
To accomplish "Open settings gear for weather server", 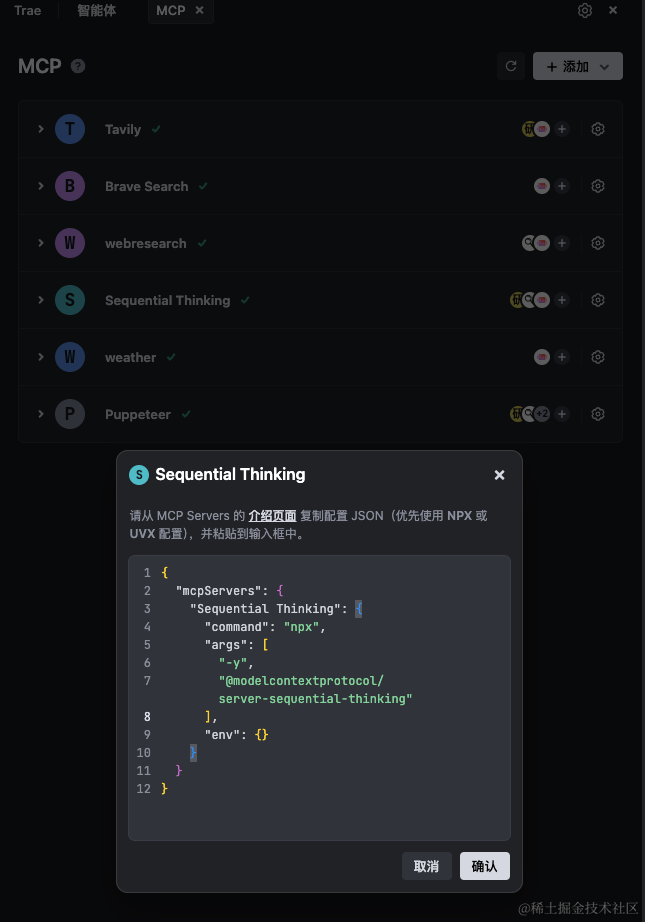I will pos(597,357).
